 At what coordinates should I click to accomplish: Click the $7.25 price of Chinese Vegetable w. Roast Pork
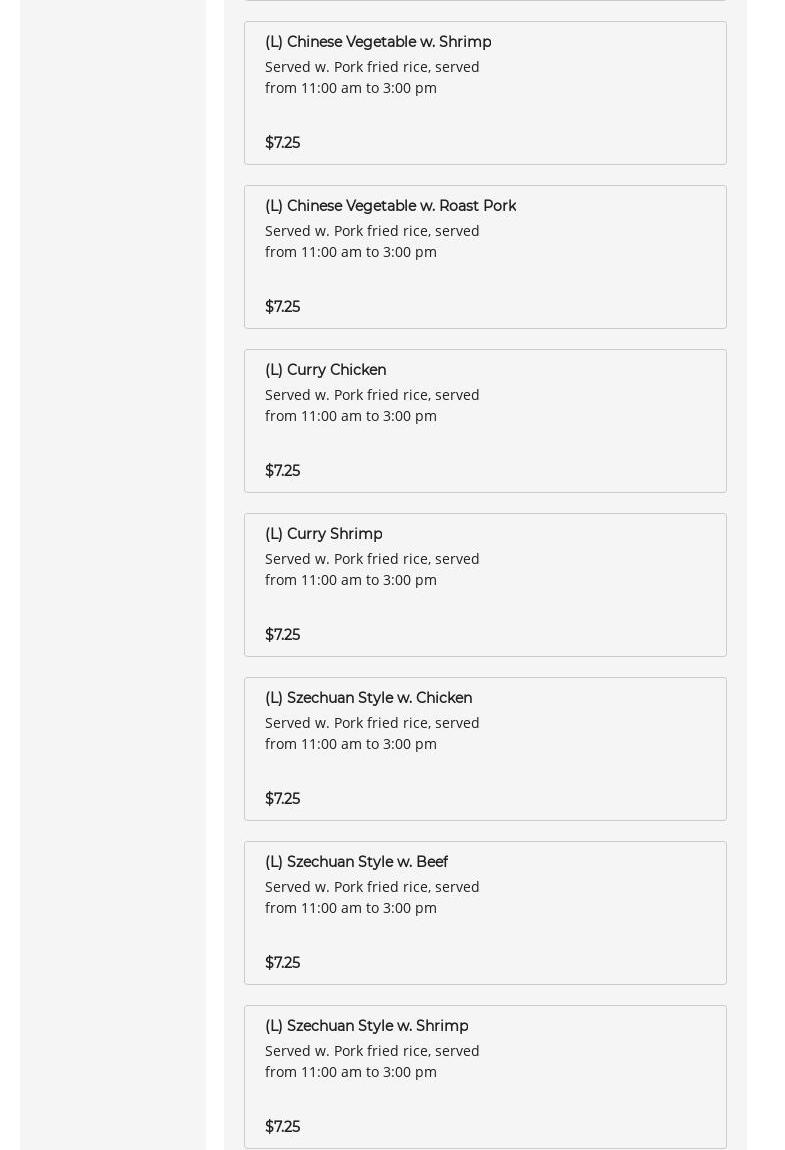(x=282, y=307)
